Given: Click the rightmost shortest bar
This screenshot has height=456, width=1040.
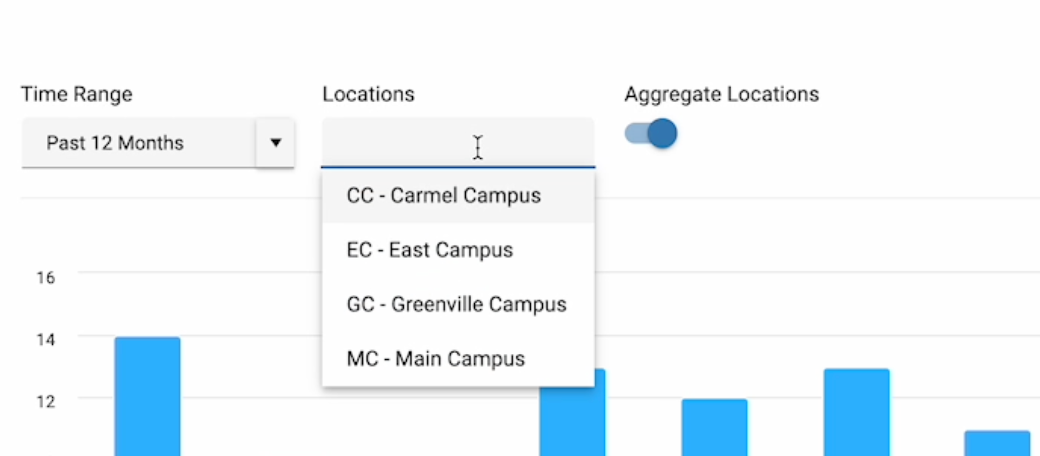Looking at the screenshot, I should [x=997, y=442].
